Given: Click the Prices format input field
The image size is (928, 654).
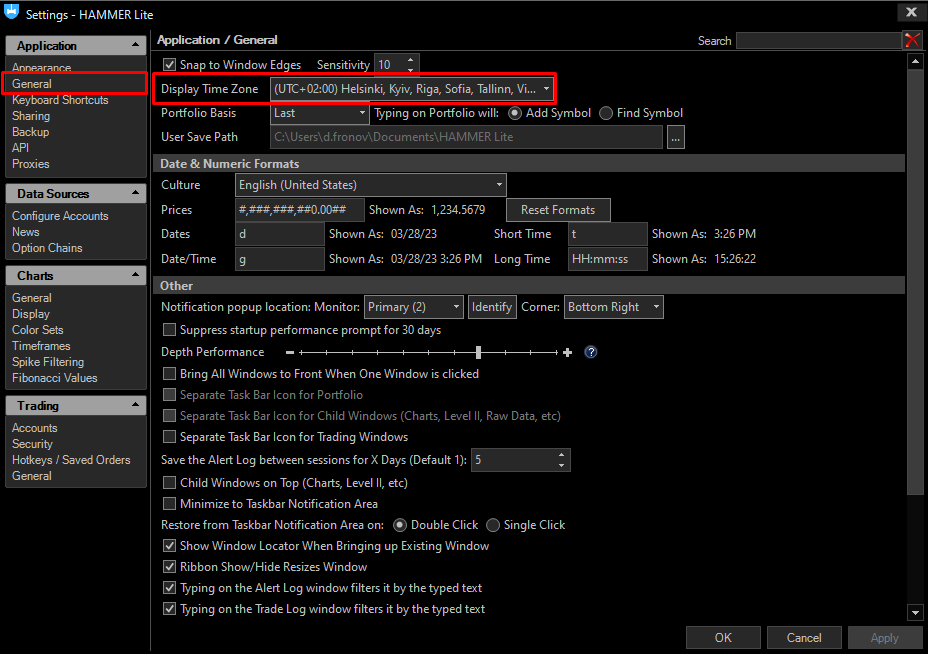Looking at the screenshot, I should pos(299,210).
